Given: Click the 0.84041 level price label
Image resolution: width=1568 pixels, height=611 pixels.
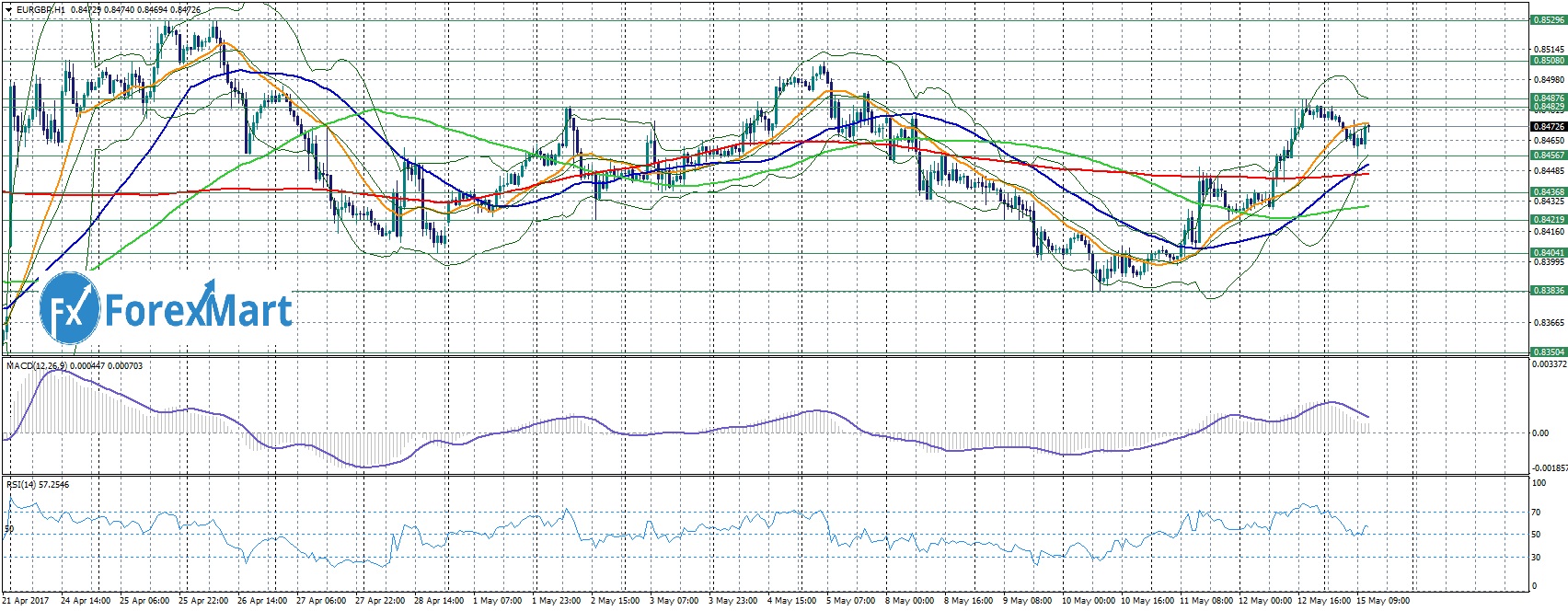Looking at the screenshot, I should (x=1548, y=252).
